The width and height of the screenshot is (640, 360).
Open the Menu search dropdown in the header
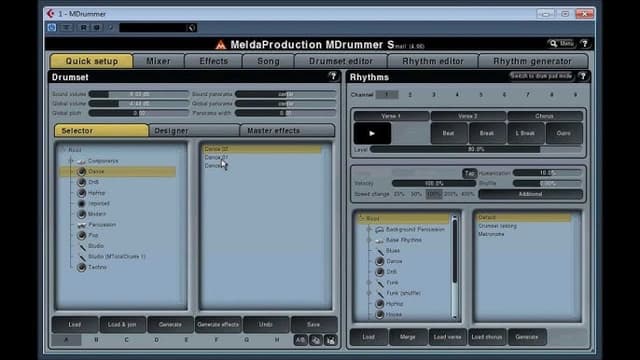[x=561, y=43]
